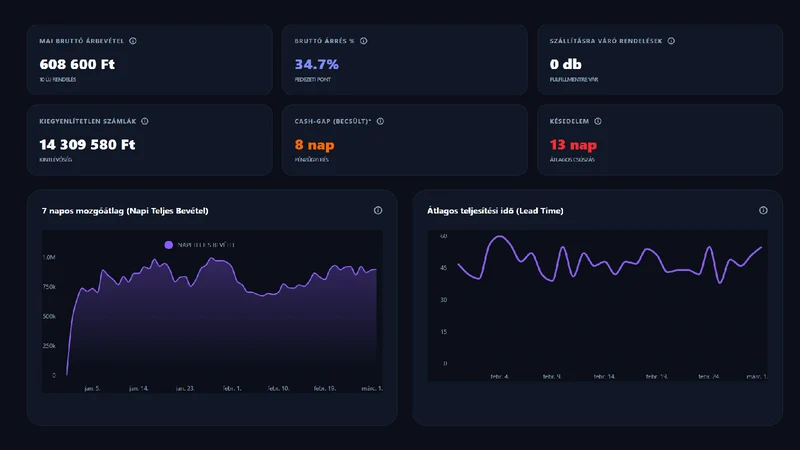Click the Cash-gap (becsült) card title
The width and height of the screenshot is (800, 450).
[333, 121]
